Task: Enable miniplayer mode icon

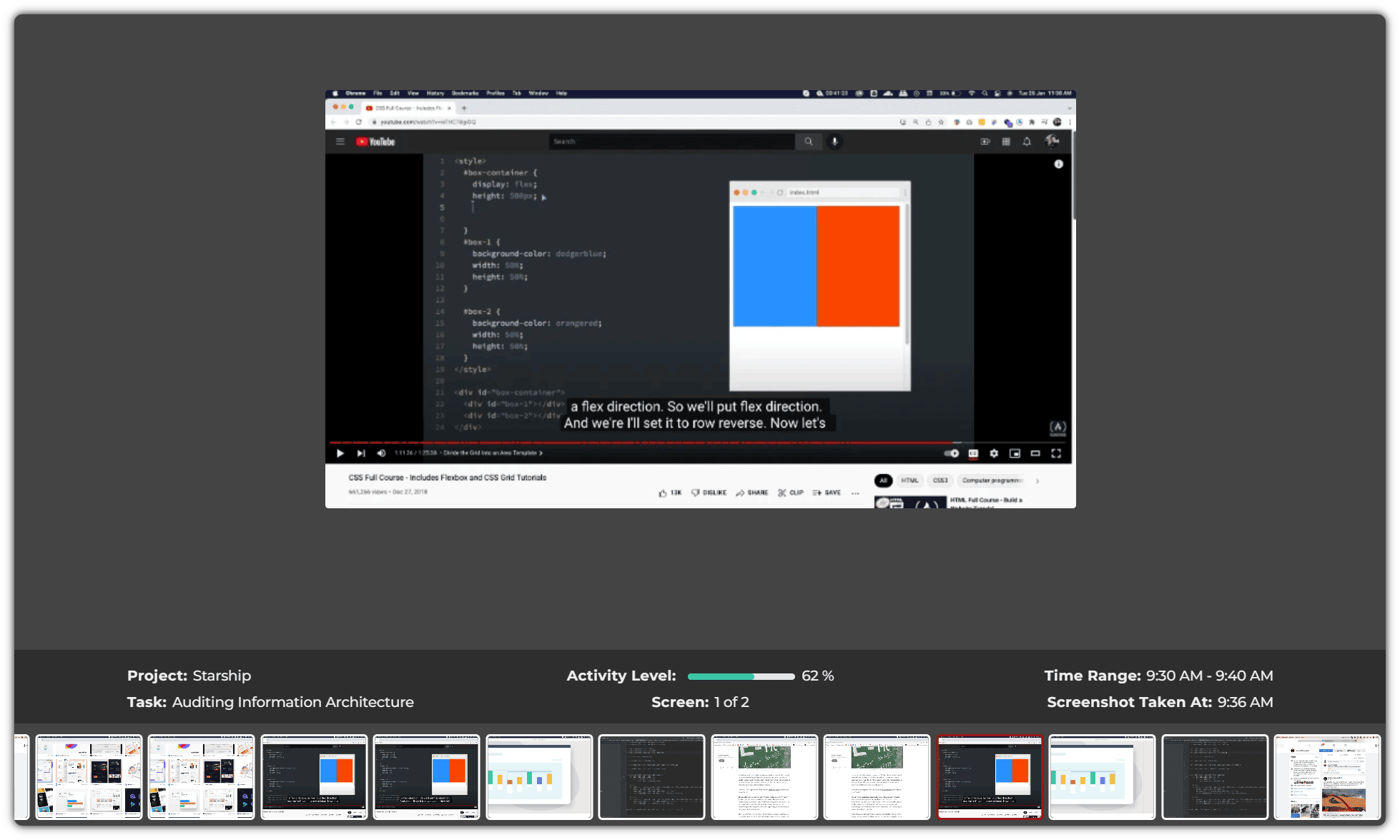Action: click(1015, 453)
